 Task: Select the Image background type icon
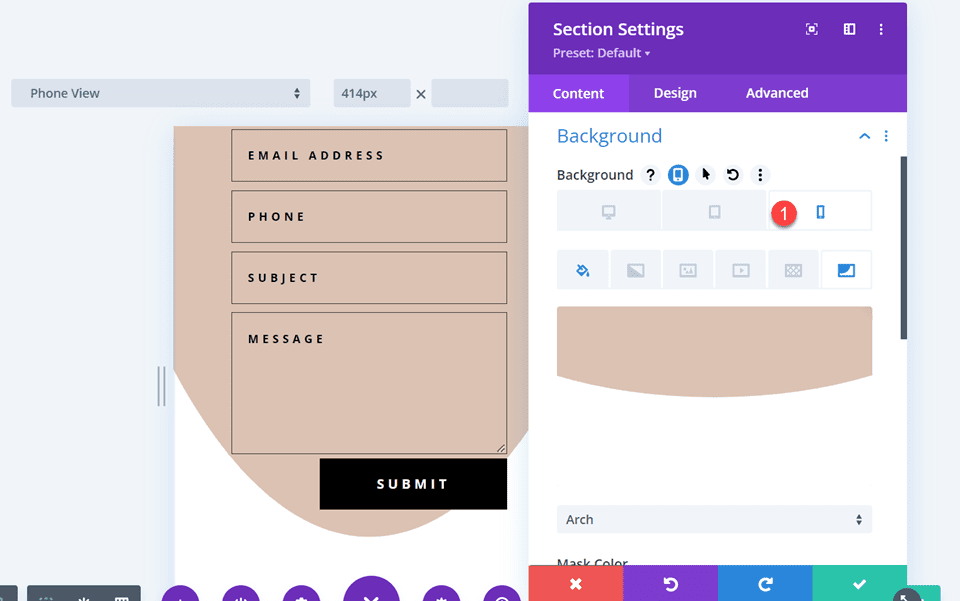(688, 269)
